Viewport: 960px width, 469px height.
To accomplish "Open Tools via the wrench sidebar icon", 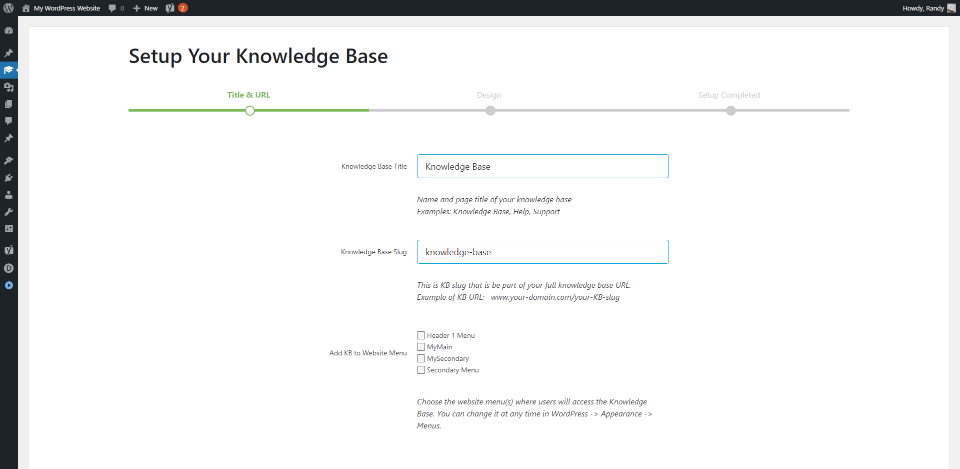I will pyautogui.click(x=8, y=212).
